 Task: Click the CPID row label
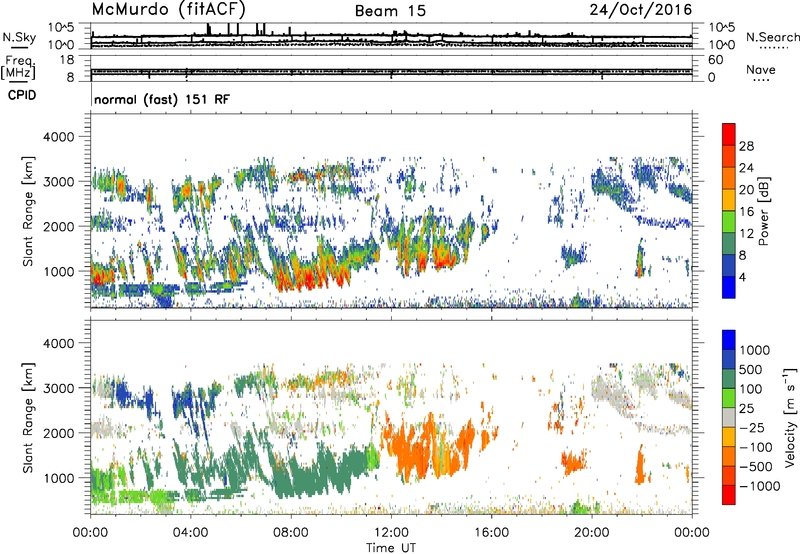[22, 95]
